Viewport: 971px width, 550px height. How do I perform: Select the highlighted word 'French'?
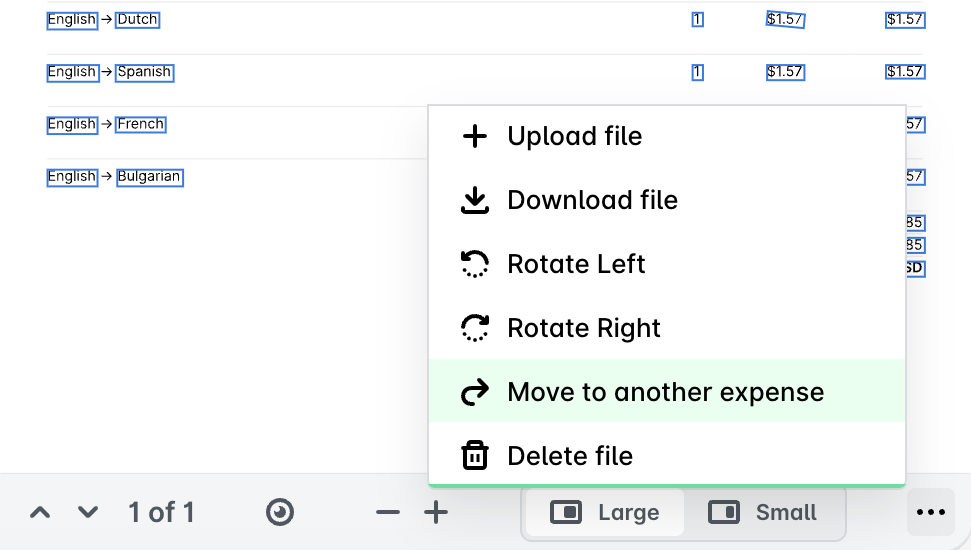(x=141, y=124)
